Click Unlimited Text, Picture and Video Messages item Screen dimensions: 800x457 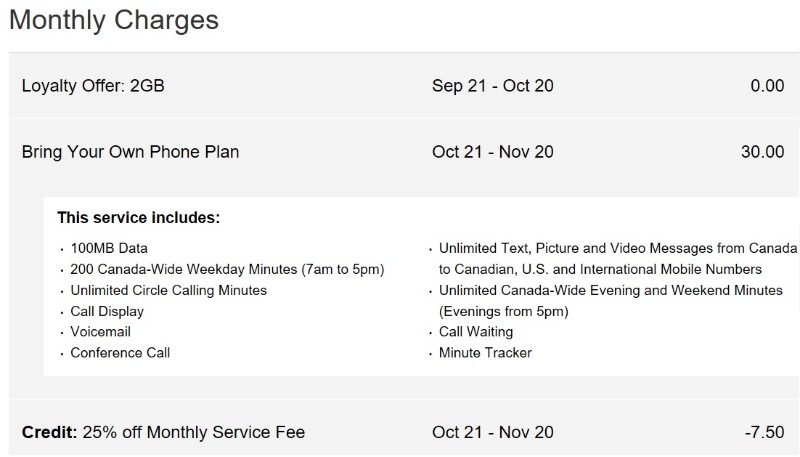pyautogui.click(x=617, y=259)
